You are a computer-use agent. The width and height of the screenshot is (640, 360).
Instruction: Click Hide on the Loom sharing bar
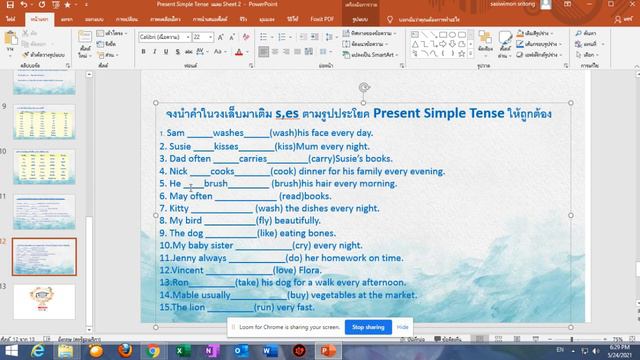[402, 327]
